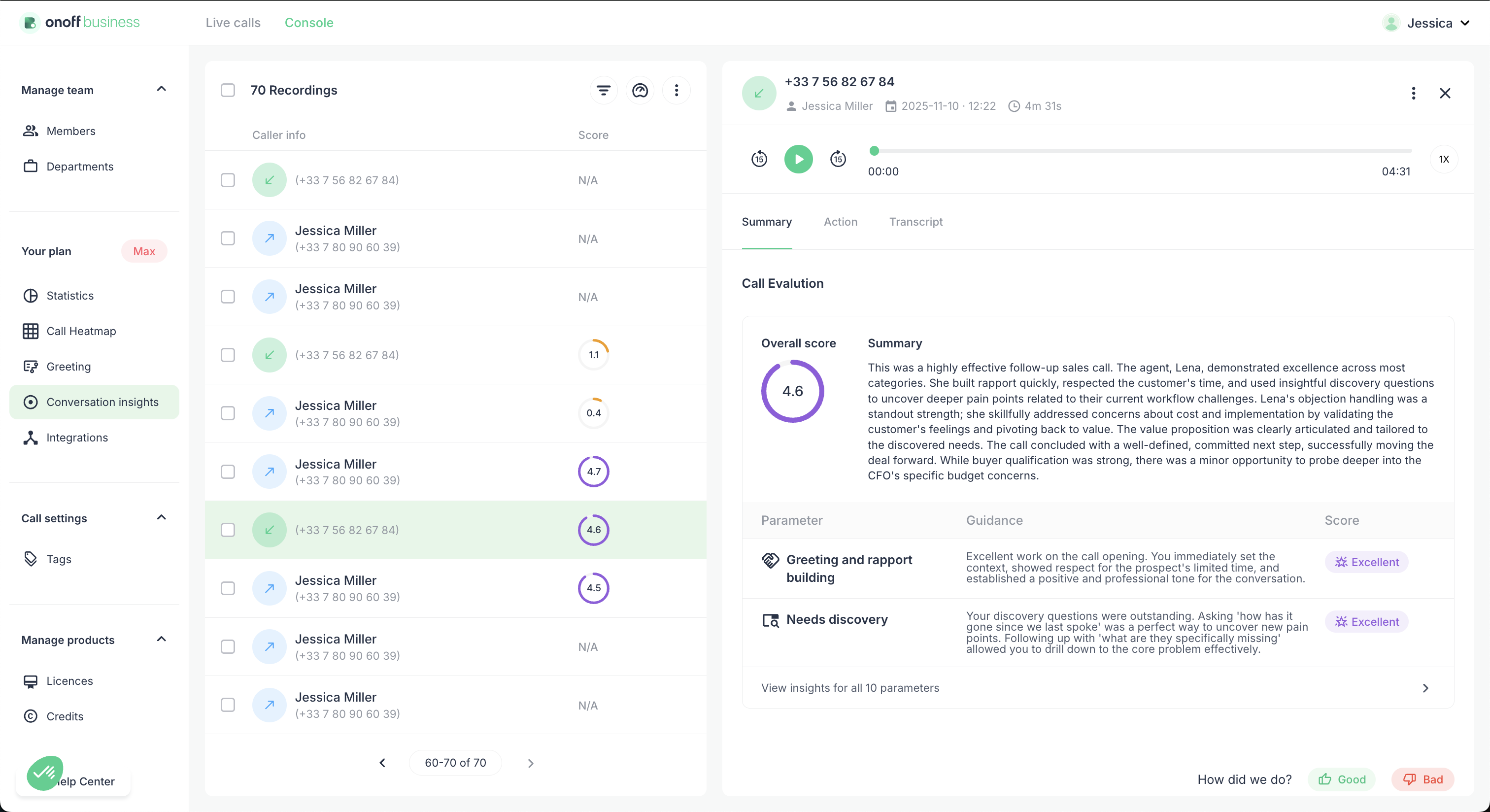The height and width of the screenshot is (812, 1490).
Task: Click the 4.5 score ring in the recordings list
Action: pos(593,588)
